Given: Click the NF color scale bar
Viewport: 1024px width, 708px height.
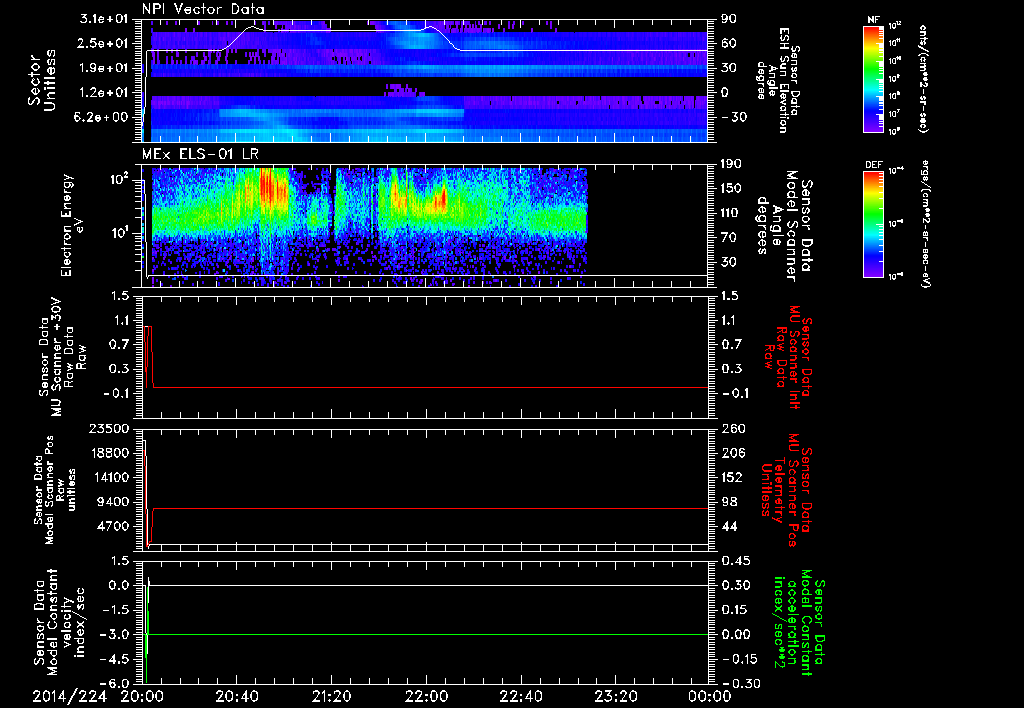Looking at the screenshot, I should tap(873, 79).
